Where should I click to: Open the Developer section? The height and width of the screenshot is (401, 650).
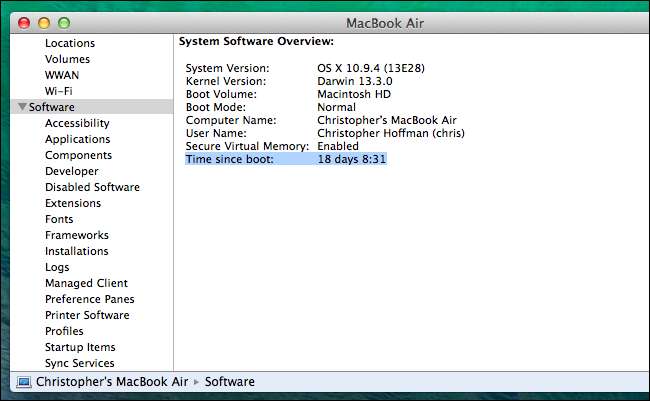click(72, 171)
